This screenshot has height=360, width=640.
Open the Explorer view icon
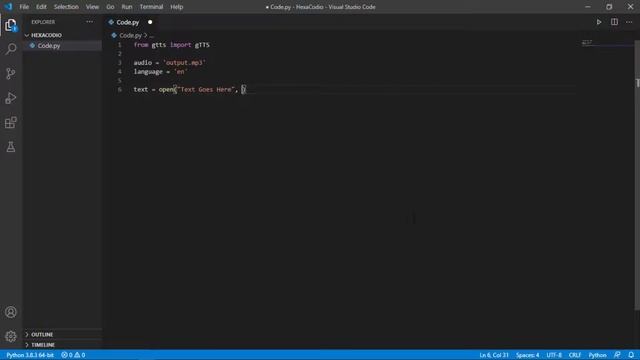(11, 25)
